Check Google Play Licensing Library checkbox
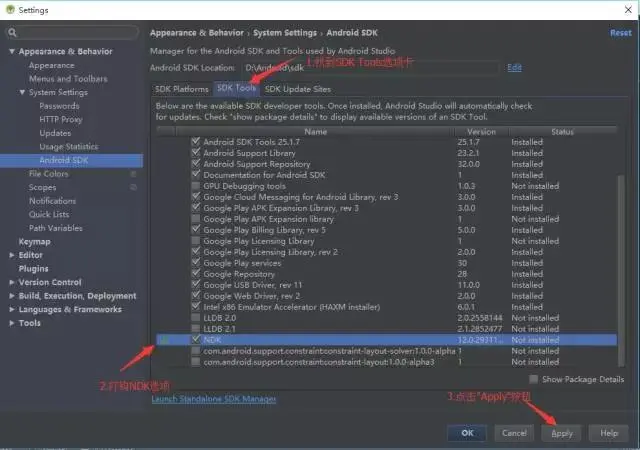 click(196, 241)
